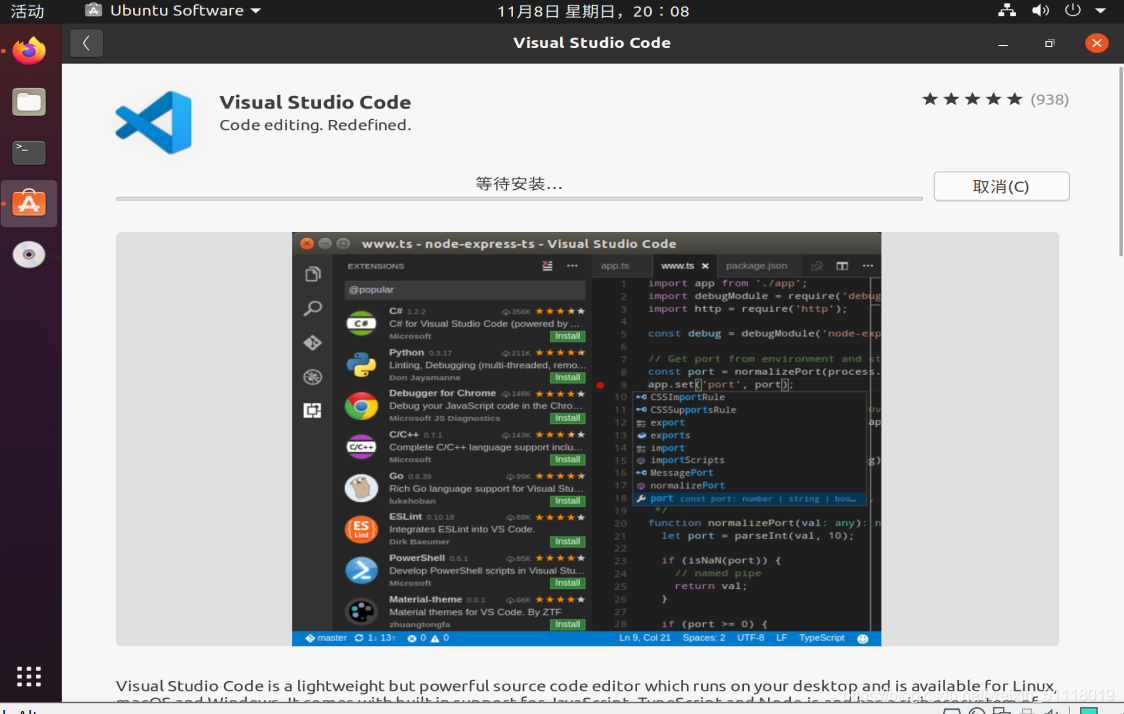Click the install progress bar
1124x714 pixels.
pyautogui.click(x=519, y=199)
